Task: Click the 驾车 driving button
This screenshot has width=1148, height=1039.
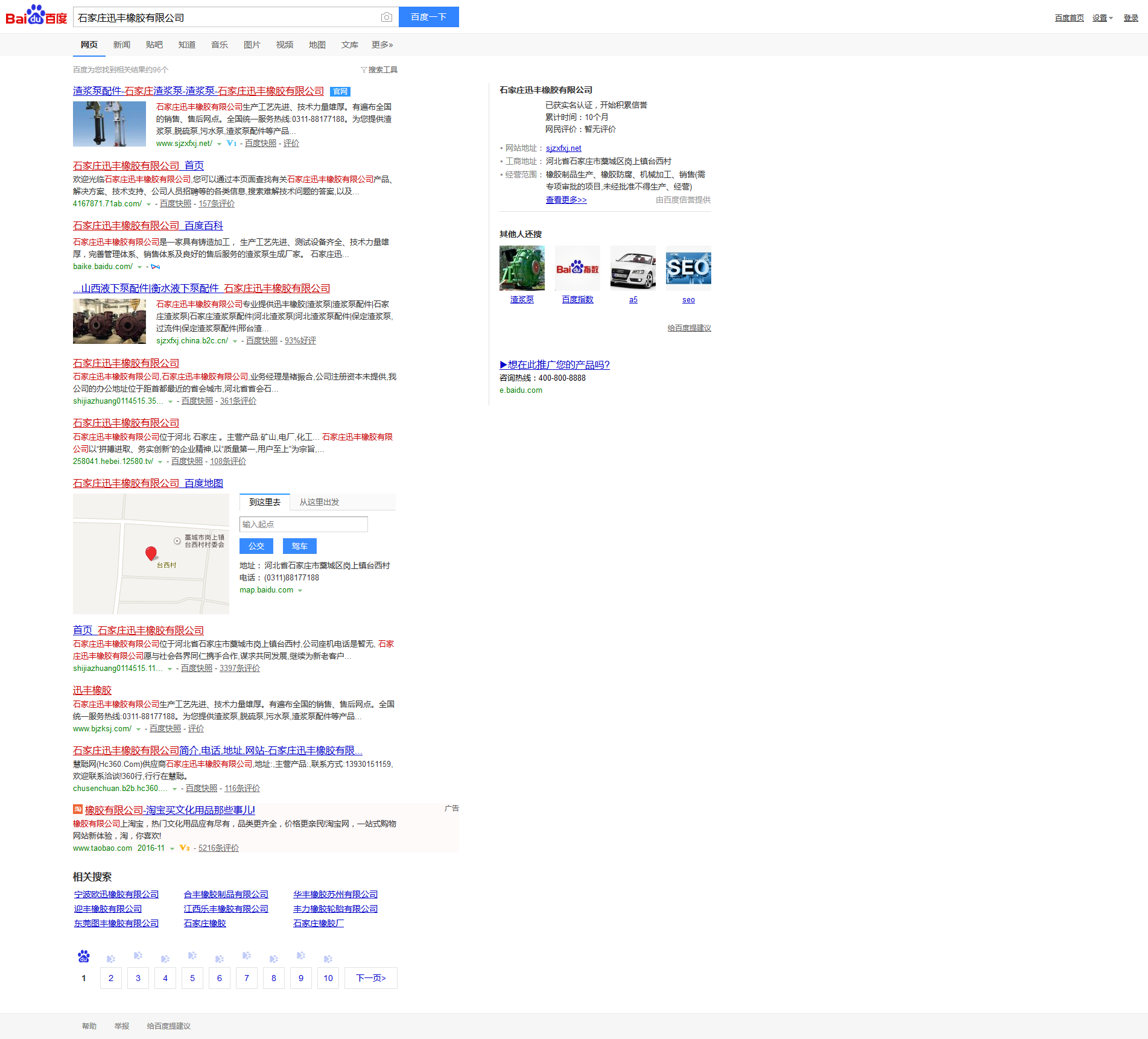Action: 300,546
